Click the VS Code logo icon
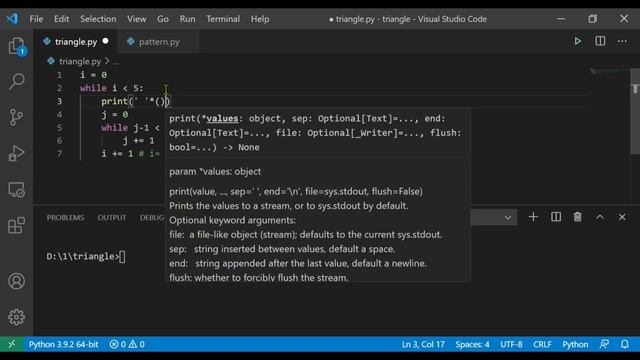 [12, 19]
